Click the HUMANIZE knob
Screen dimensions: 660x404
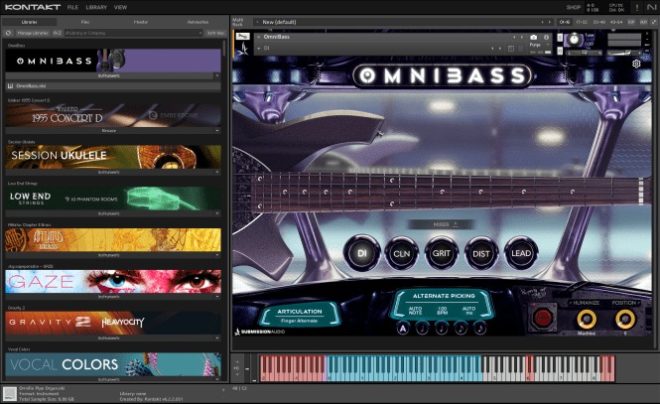[586, 319]
